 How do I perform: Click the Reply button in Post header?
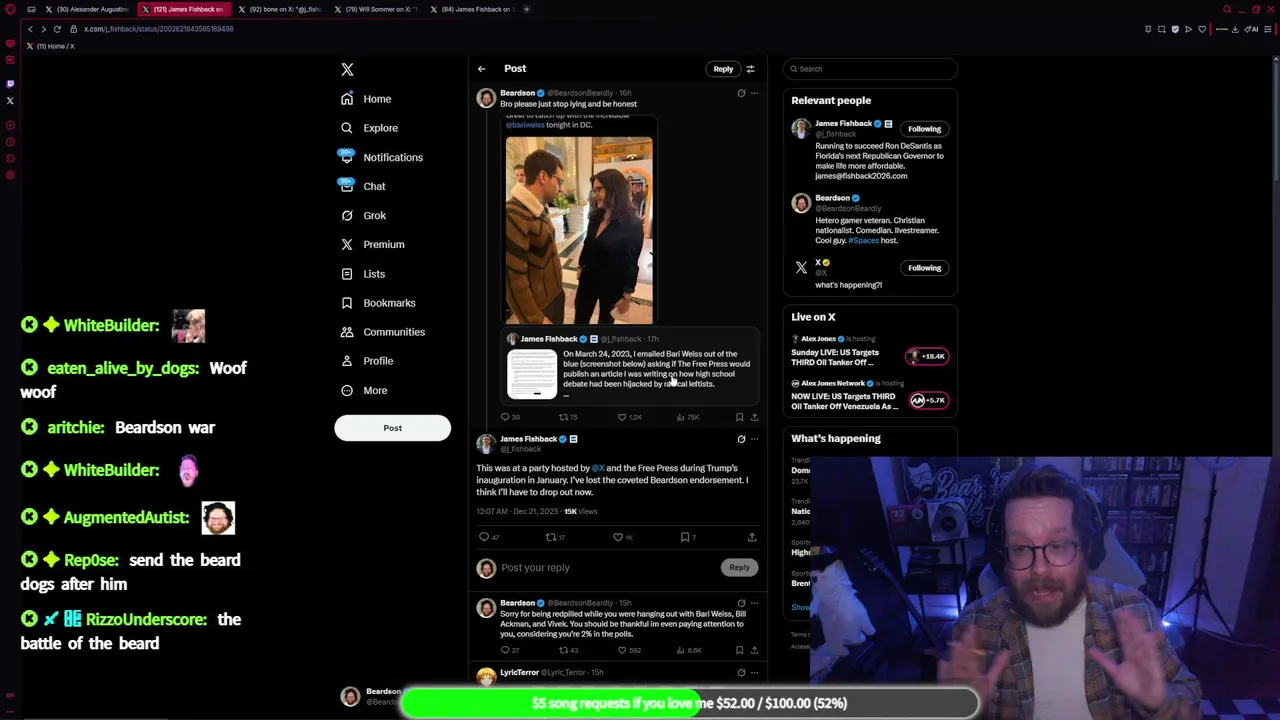tap(723, 69)
